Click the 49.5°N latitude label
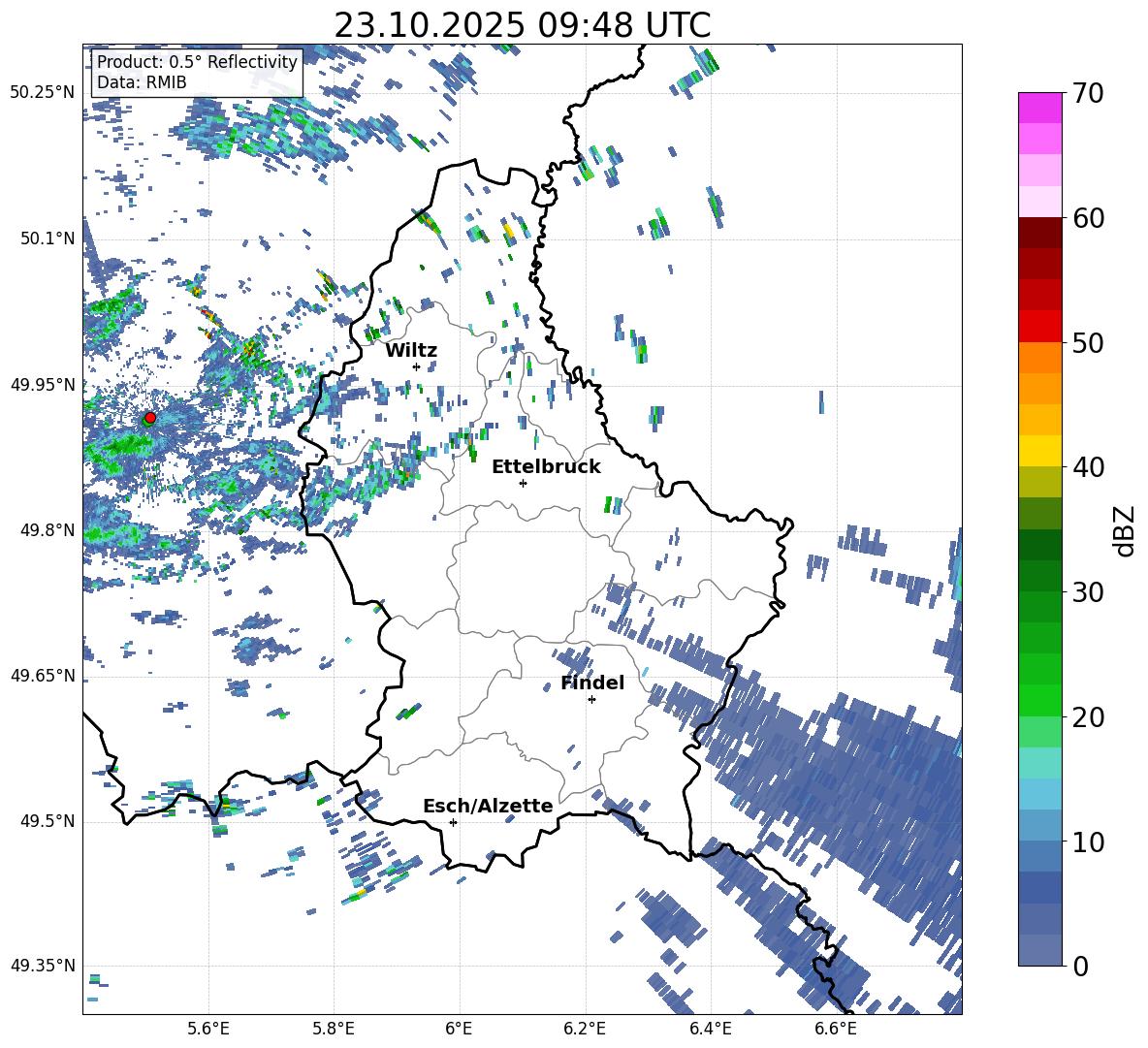1148x1048 pixels. pyautogui.click(x=48, y=821)
